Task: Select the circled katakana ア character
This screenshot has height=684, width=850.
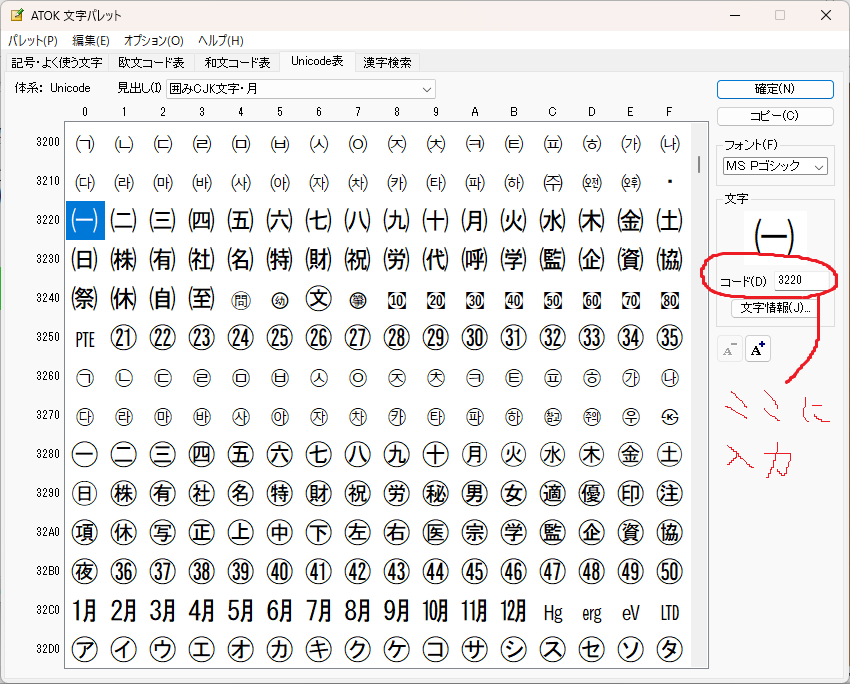Action: [x=85, y=650]
